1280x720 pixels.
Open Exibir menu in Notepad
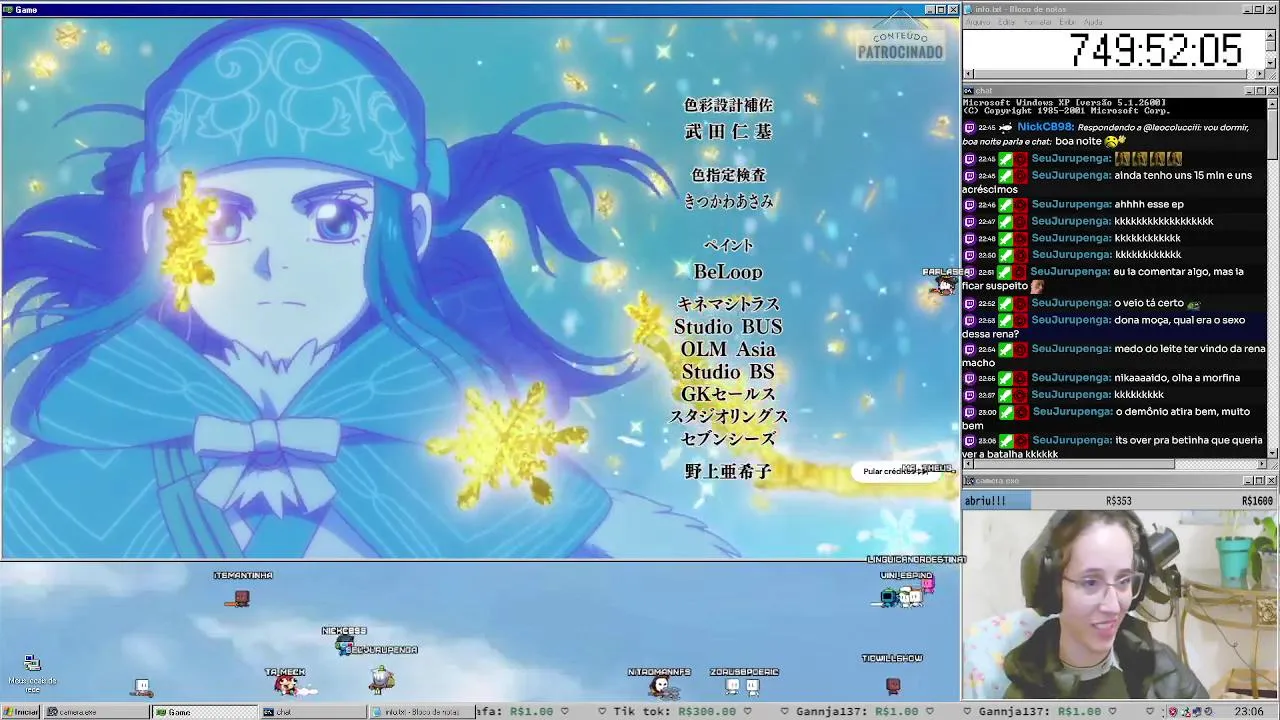click(x=1068, y=22)
